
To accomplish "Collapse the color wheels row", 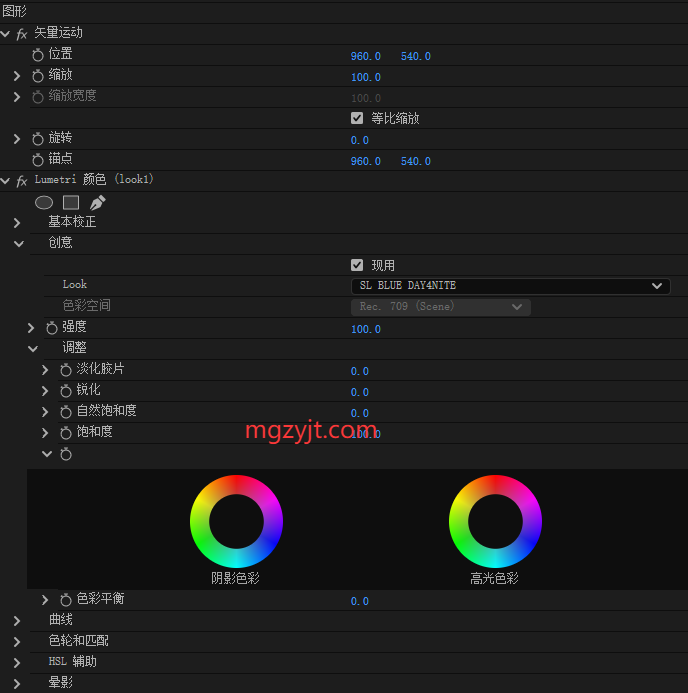I will pos(47,454).
